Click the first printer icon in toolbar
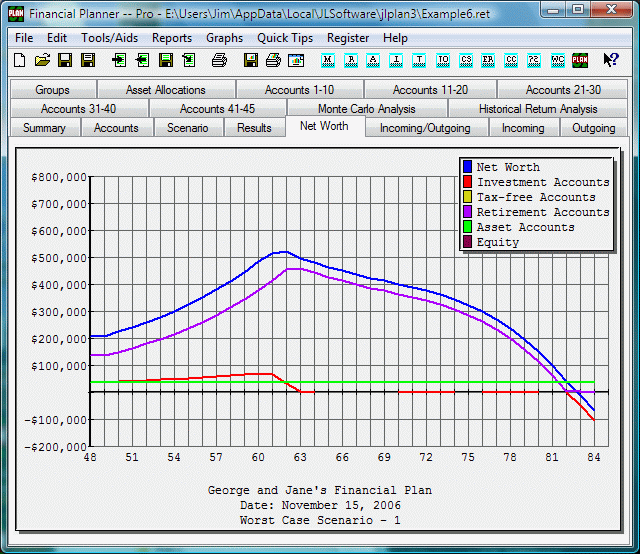This screenshot has width=640, height=554. click(219, 61)
